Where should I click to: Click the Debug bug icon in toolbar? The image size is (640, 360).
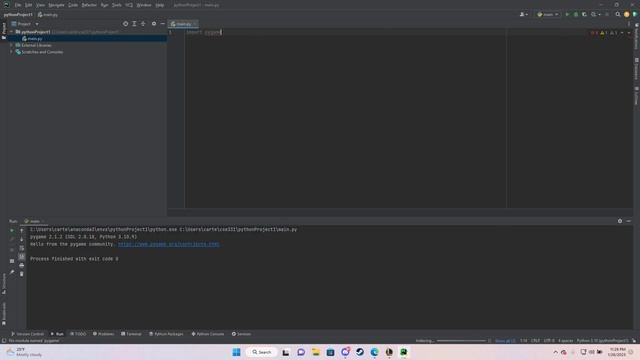click(x=576, y=14)
